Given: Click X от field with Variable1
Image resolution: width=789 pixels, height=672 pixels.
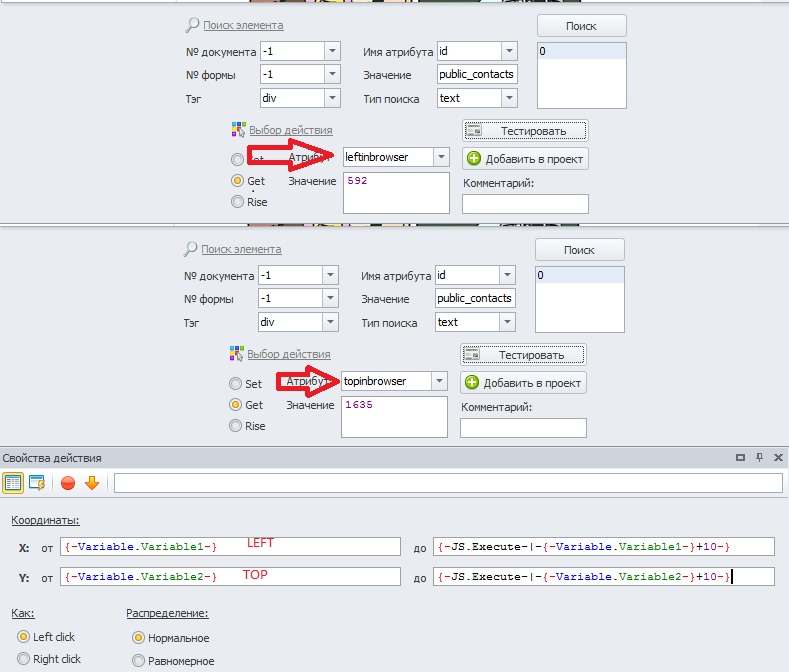Looking at the screenshot, I should [230, 547].
